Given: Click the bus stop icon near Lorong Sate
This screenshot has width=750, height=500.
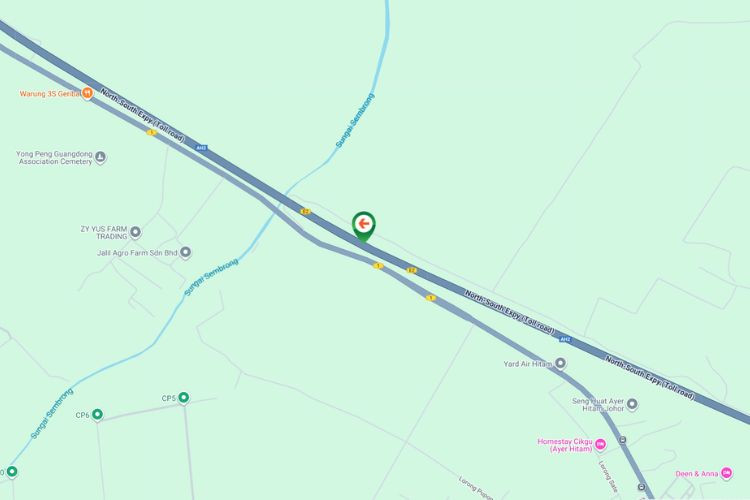Looking at the screenshot, I should point(641,487).
